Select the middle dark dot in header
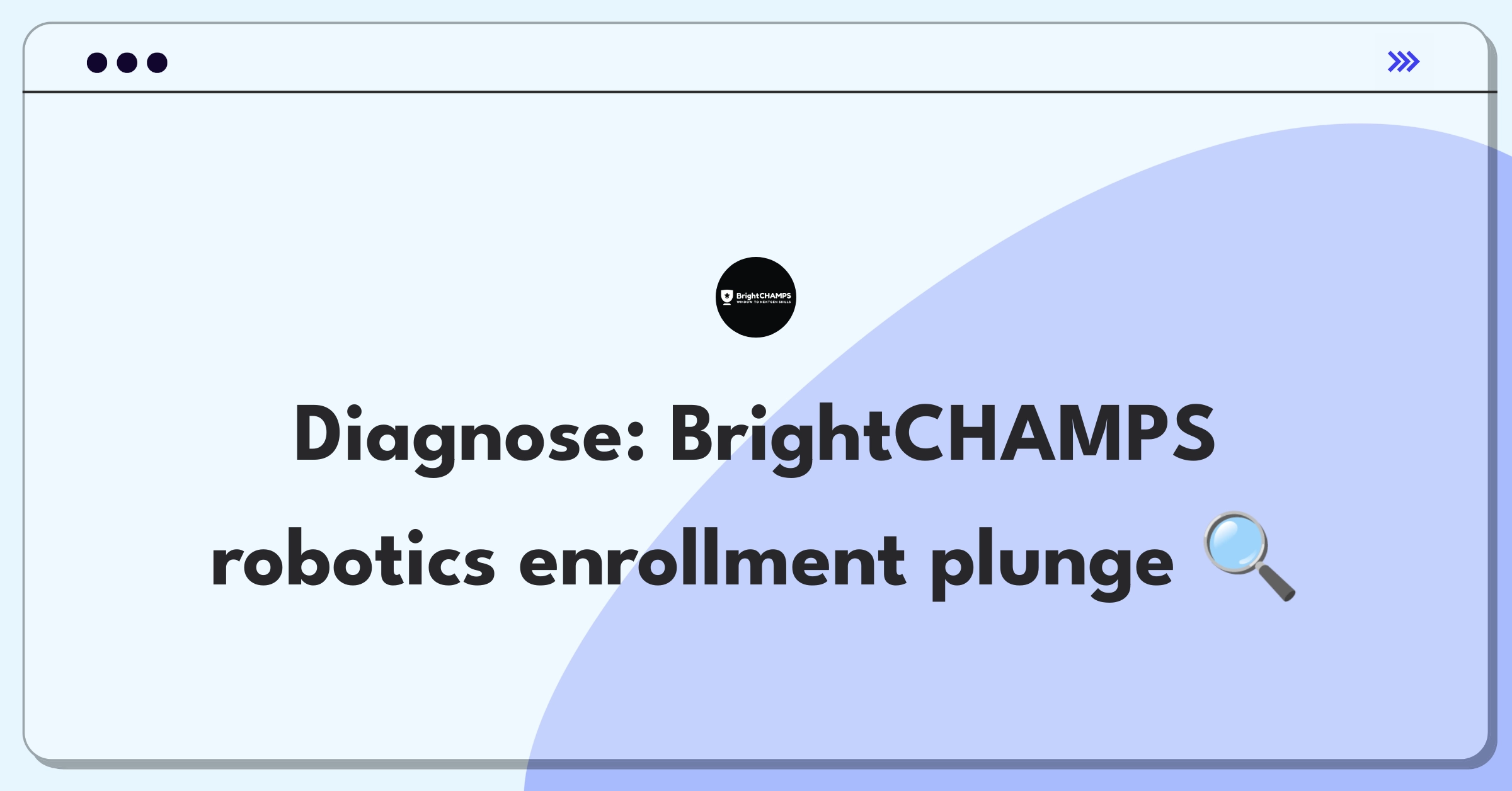Image resolution: width=1512 pixels, height=791 pixels. (127, 63)
